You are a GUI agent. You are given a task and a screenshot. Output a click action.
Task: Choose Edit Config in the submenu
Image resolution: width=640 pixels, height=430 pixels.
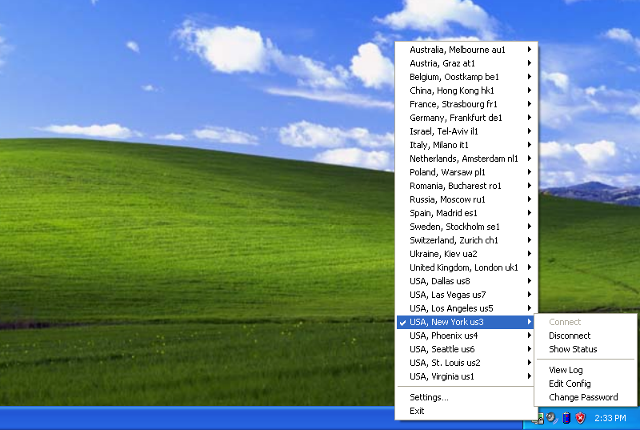tap(585, 383)
